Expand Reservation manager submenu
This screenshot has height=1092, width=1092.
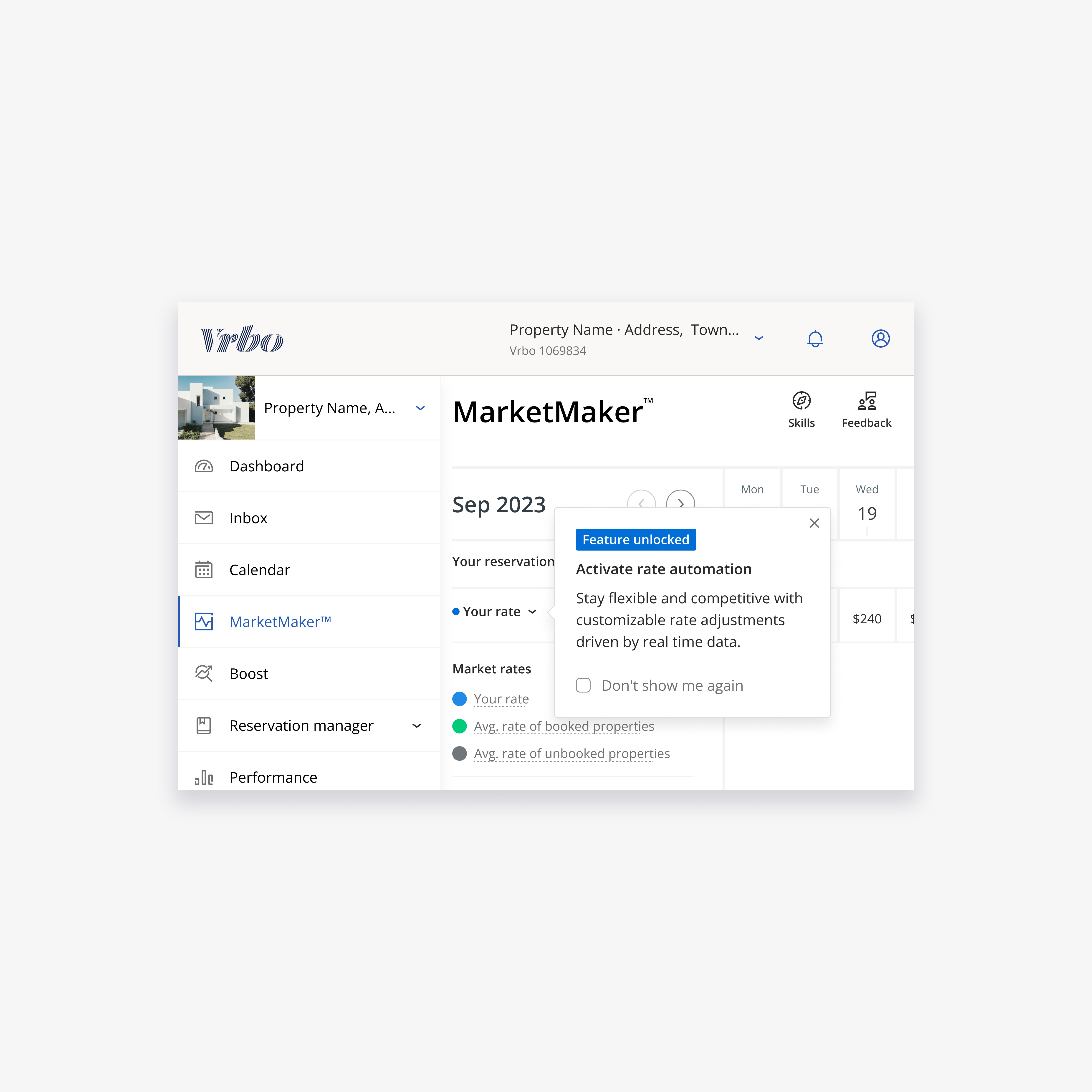(417, 726)
